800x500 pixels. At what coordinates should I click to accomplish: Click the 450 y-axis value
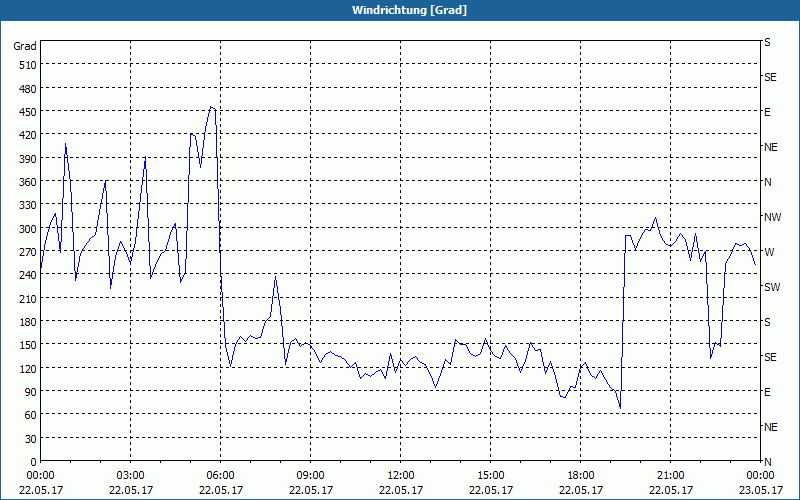coord(28,112)
